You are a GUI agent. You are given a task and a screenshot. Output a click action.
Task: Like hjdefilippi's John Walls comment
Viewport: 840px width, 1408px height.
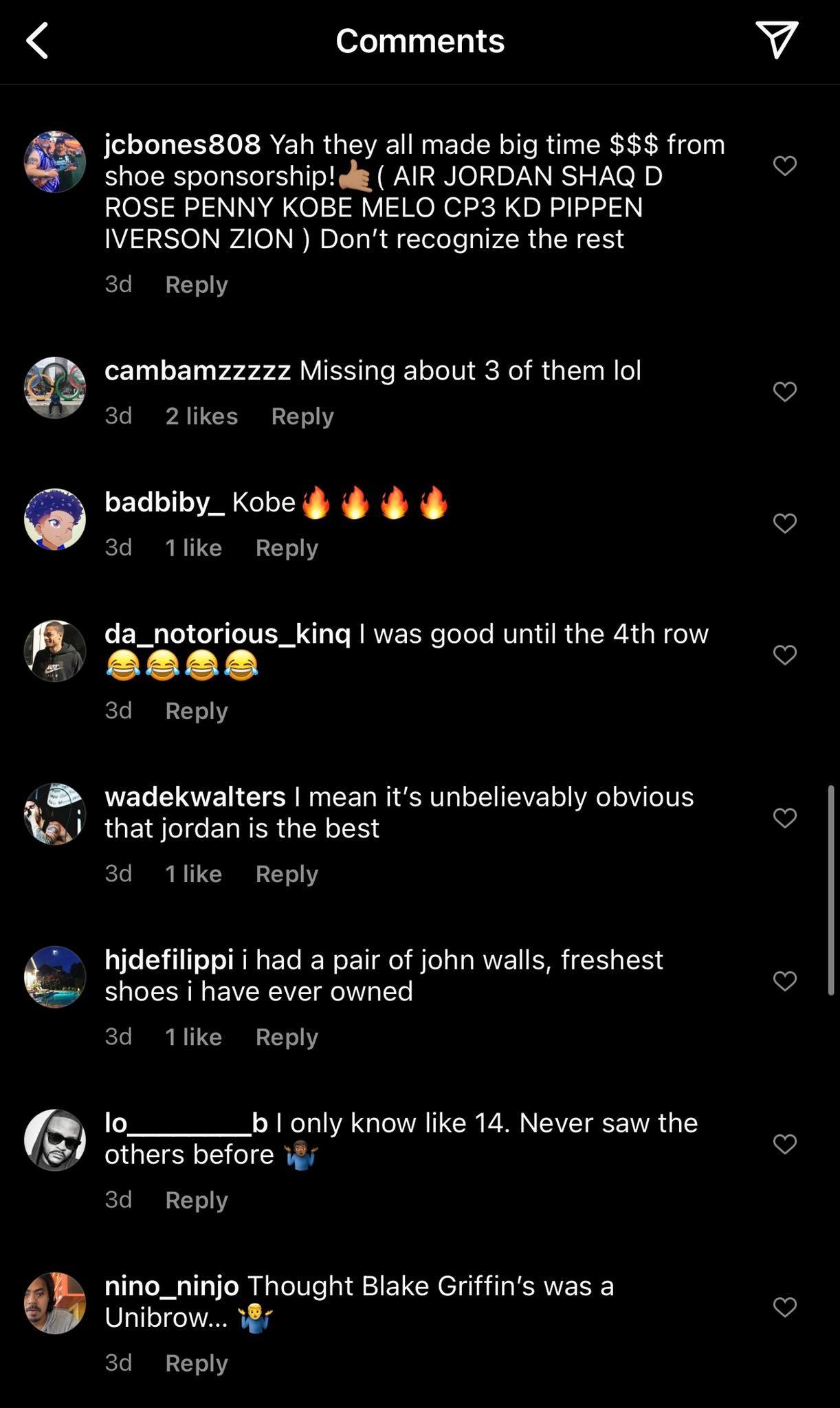coord(784,980)
